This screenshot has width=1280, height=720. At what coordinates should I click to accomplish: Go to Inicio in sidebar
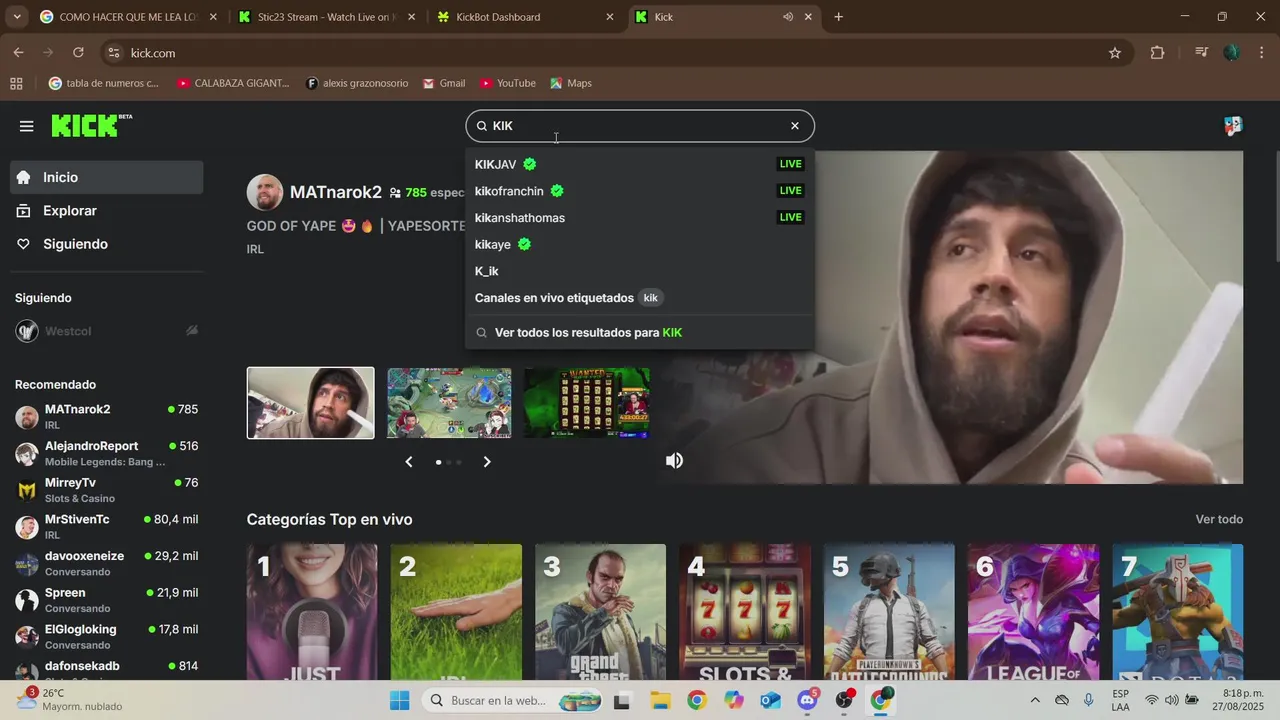point(107,177)
